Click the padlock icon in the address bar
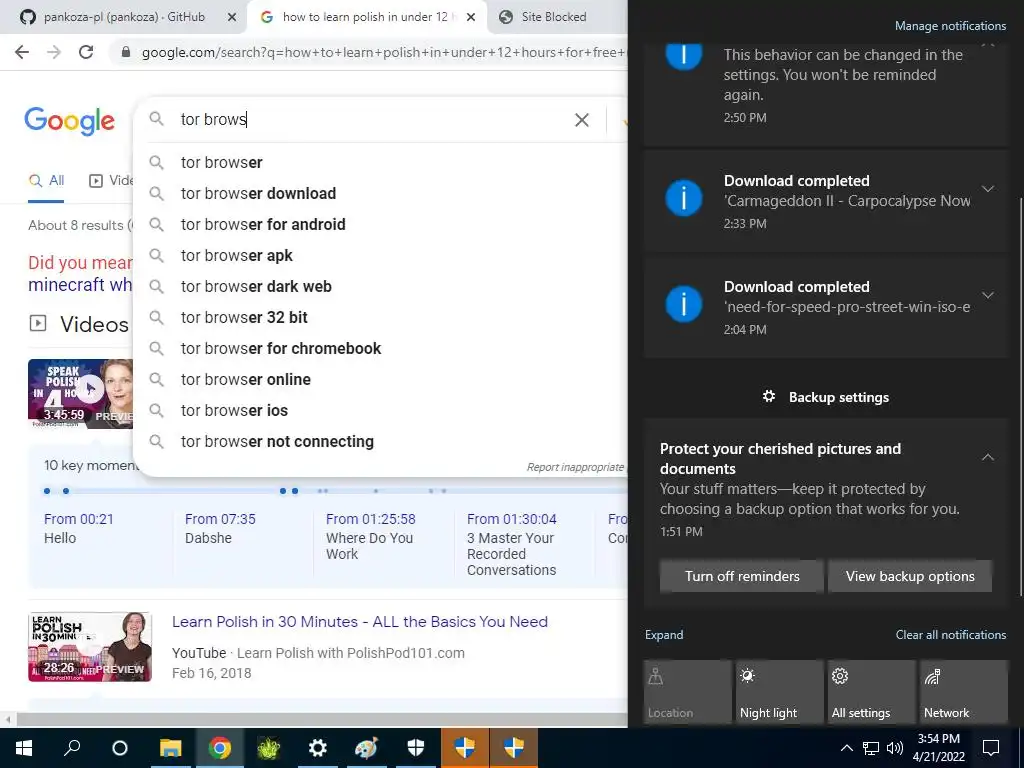This screenshot has width=1024, height=768. [x=126, y=52]
